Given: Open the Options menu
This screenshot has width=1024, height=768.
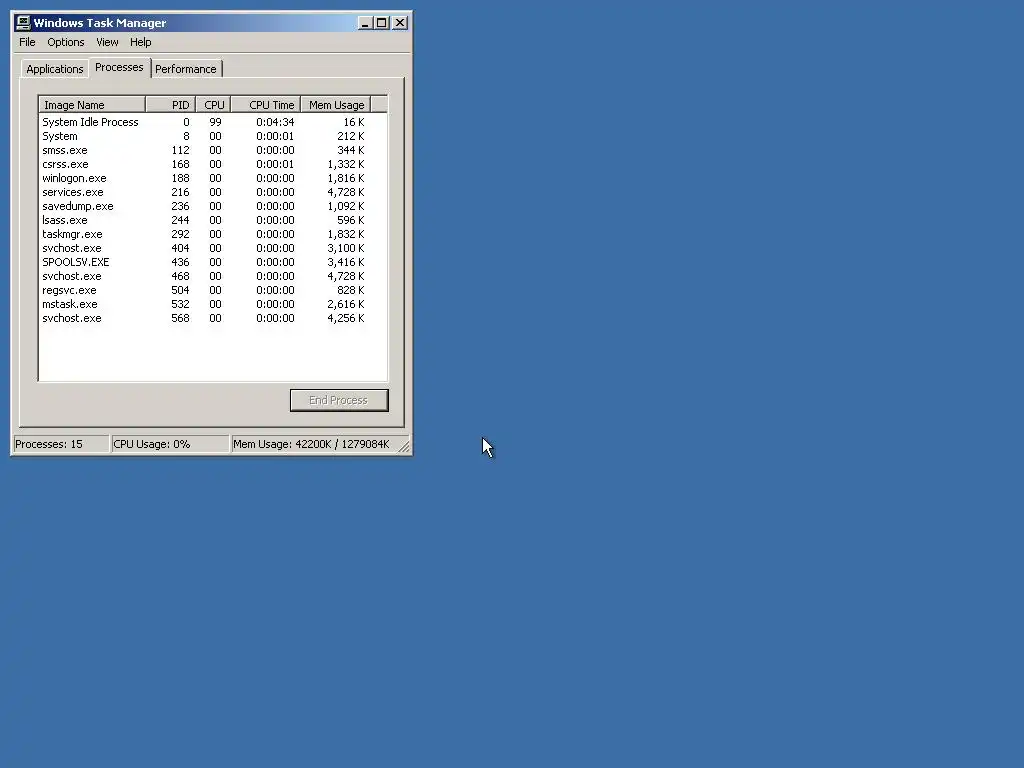Looking at the screenshot, I should 65,42.
